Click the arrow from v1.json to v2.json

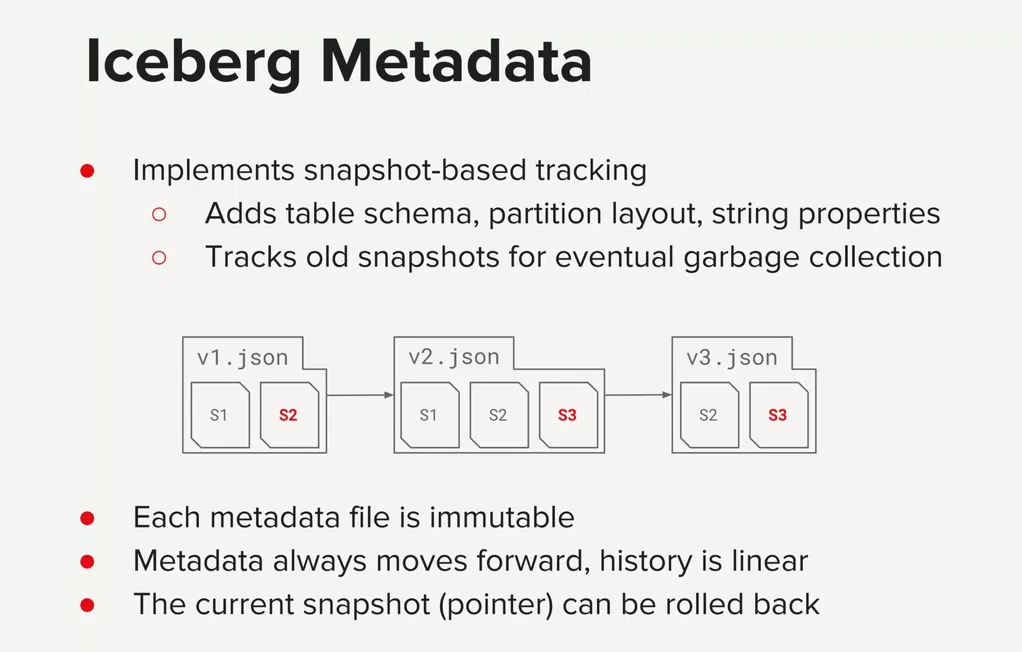360,395
